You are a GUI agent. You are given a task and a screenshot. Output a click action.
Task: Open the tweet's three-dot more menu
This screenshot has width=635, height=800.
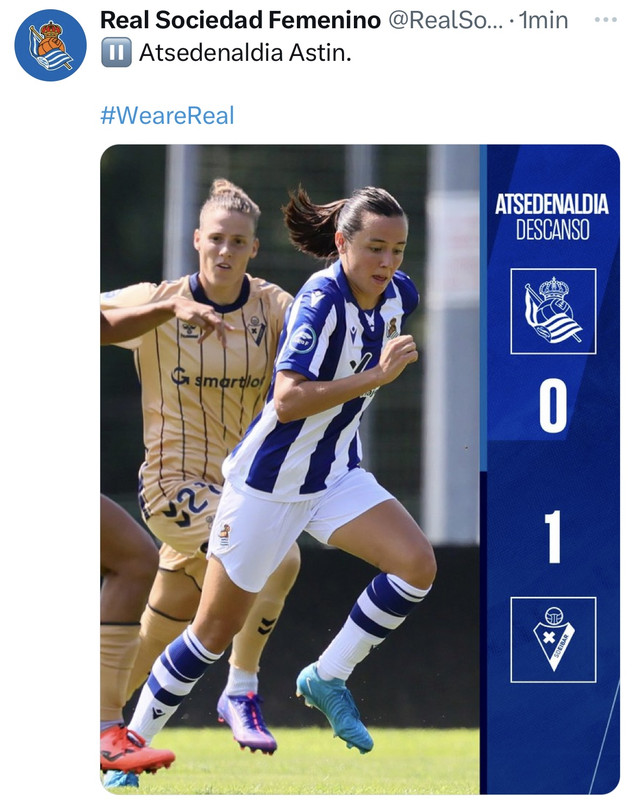pyautogui.click(x=606, y=20)
